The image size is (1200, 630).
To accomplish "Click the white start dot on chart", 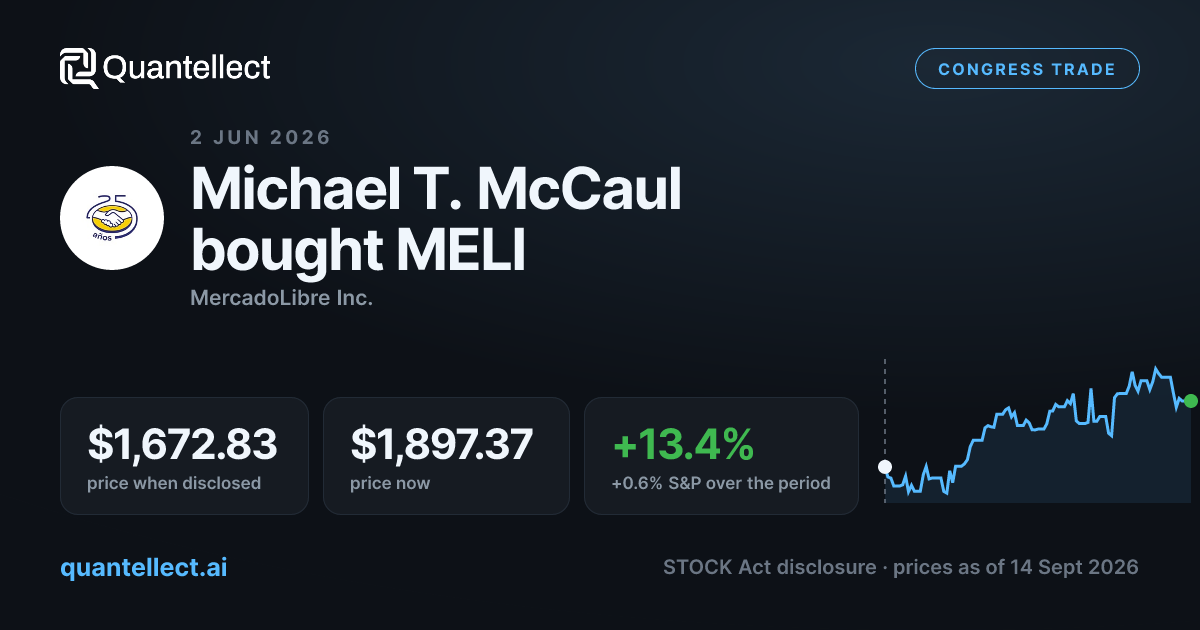I will tap(884, 467).
